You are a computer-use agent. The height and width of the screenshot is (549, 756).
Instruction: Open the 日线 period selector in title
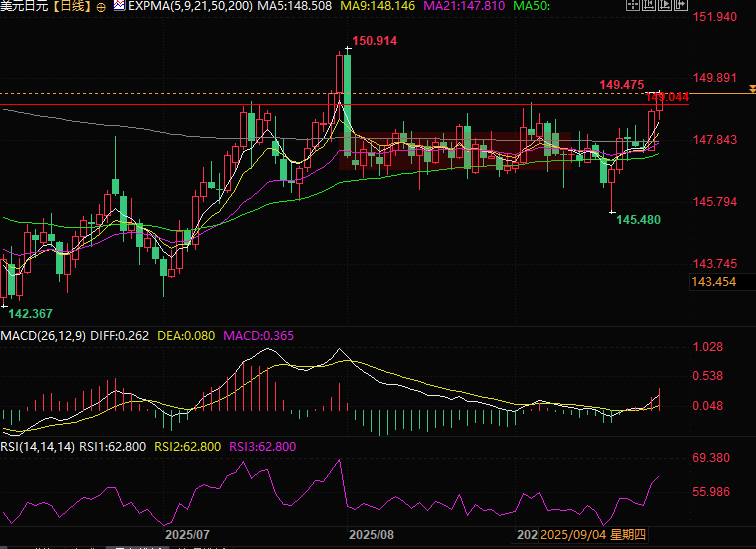coord(72,6)
